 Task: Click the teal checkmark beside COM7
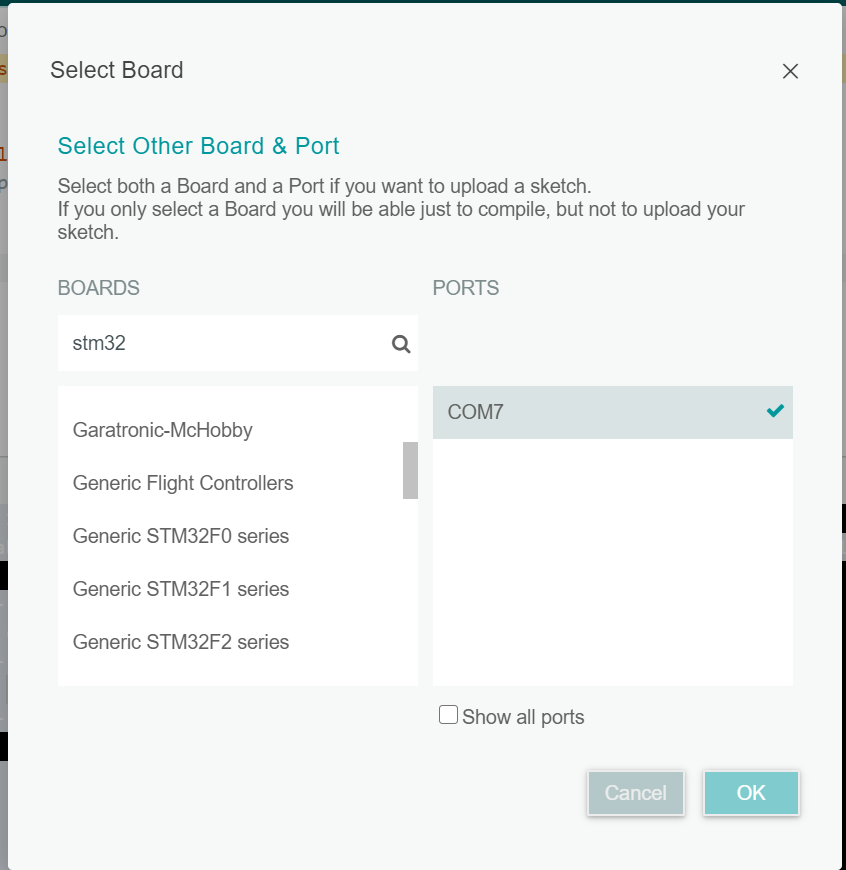click(775, 410)
